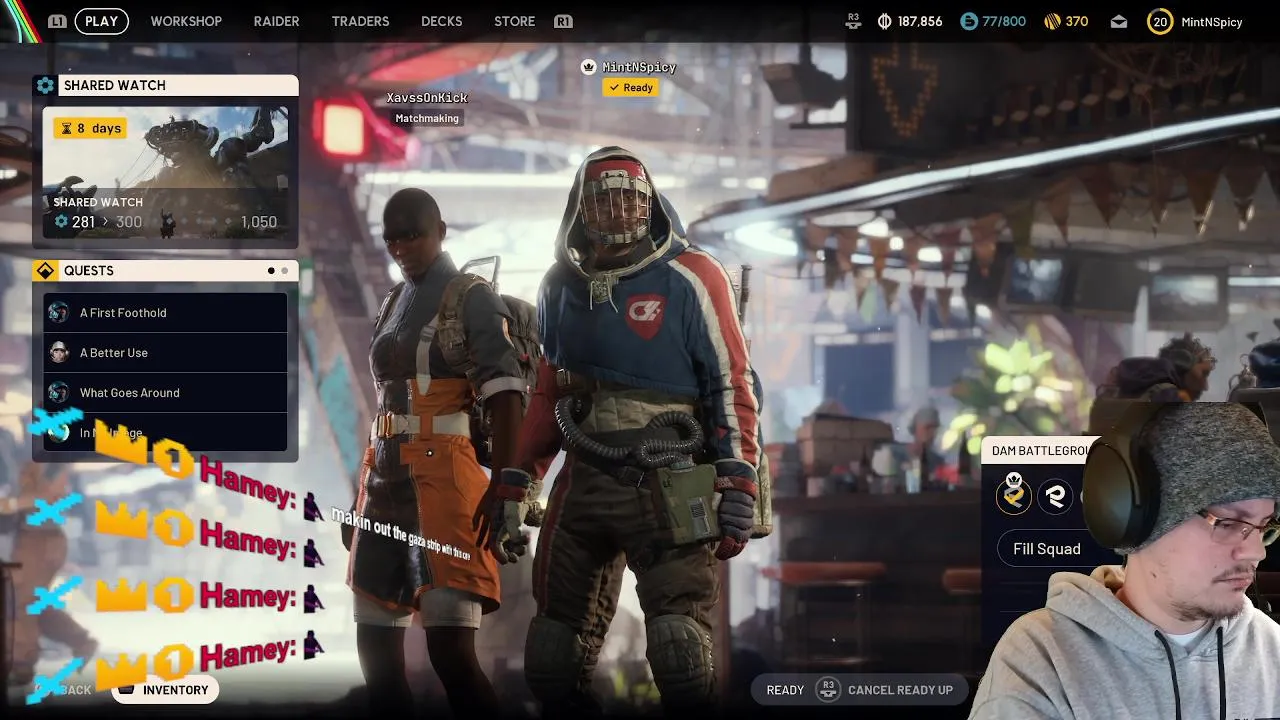Click the What Goes Around quest giver portrait
The height and width of the screenshot is (720, 1280).
point(59,393)
